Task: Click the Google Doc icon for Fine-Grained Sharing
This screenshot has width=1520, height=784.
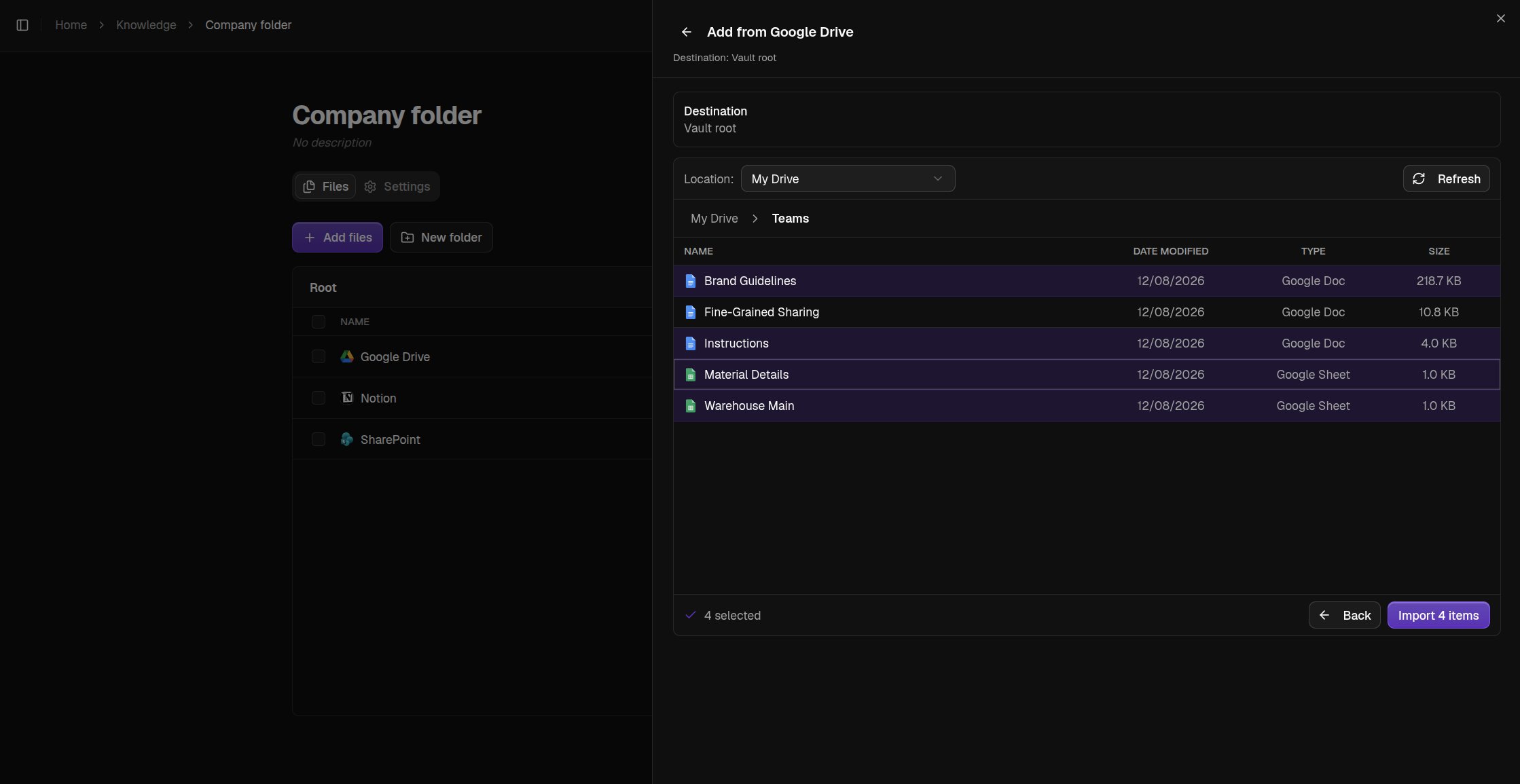Action: tap(691, 312)
